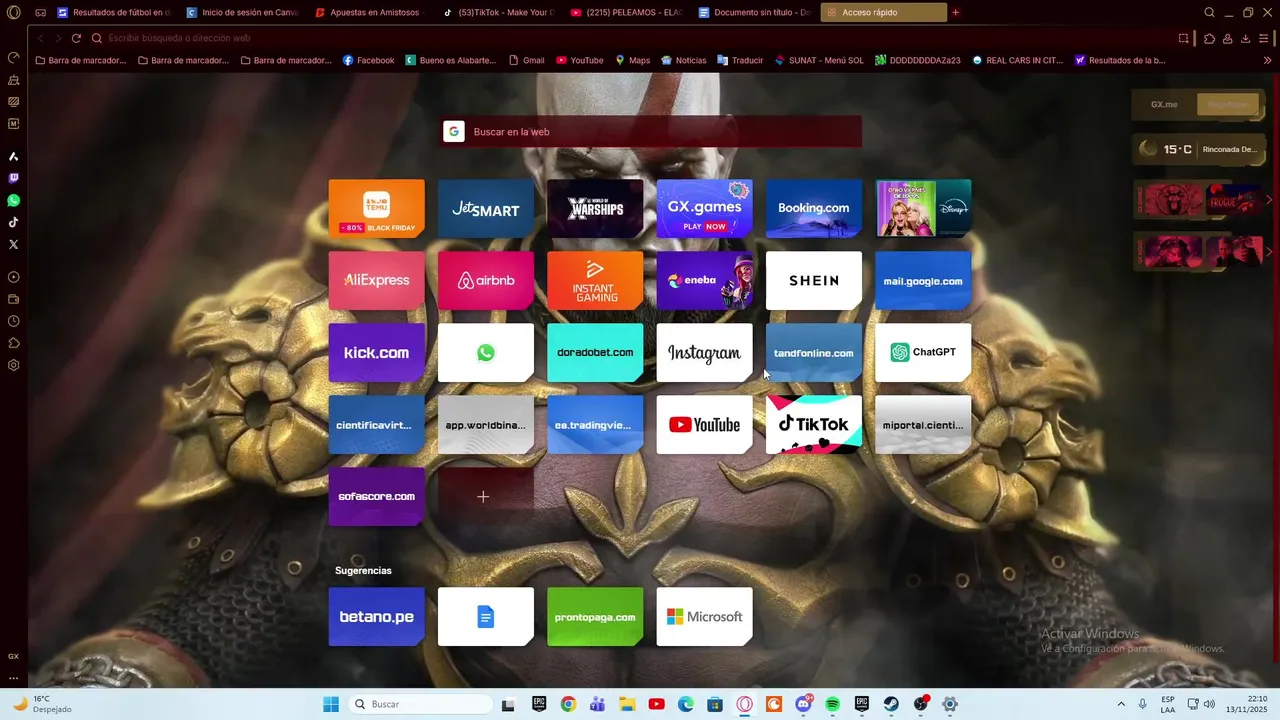Open Steam from the Windows taskbar
Viewport: 1280px width, 720px height.
click(x=891, y=704)
